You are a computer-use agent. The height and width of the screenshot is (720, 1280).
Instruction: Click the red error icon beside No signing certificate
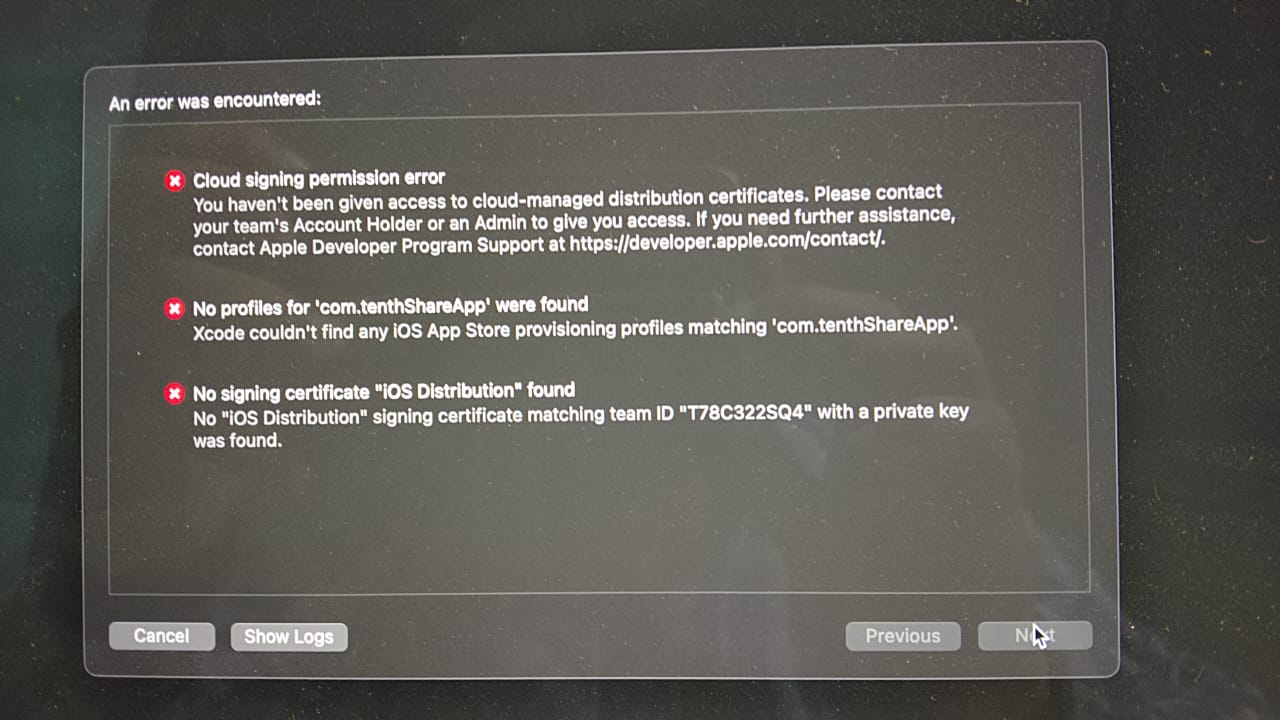pyautogui.click(x=175, y=393)
